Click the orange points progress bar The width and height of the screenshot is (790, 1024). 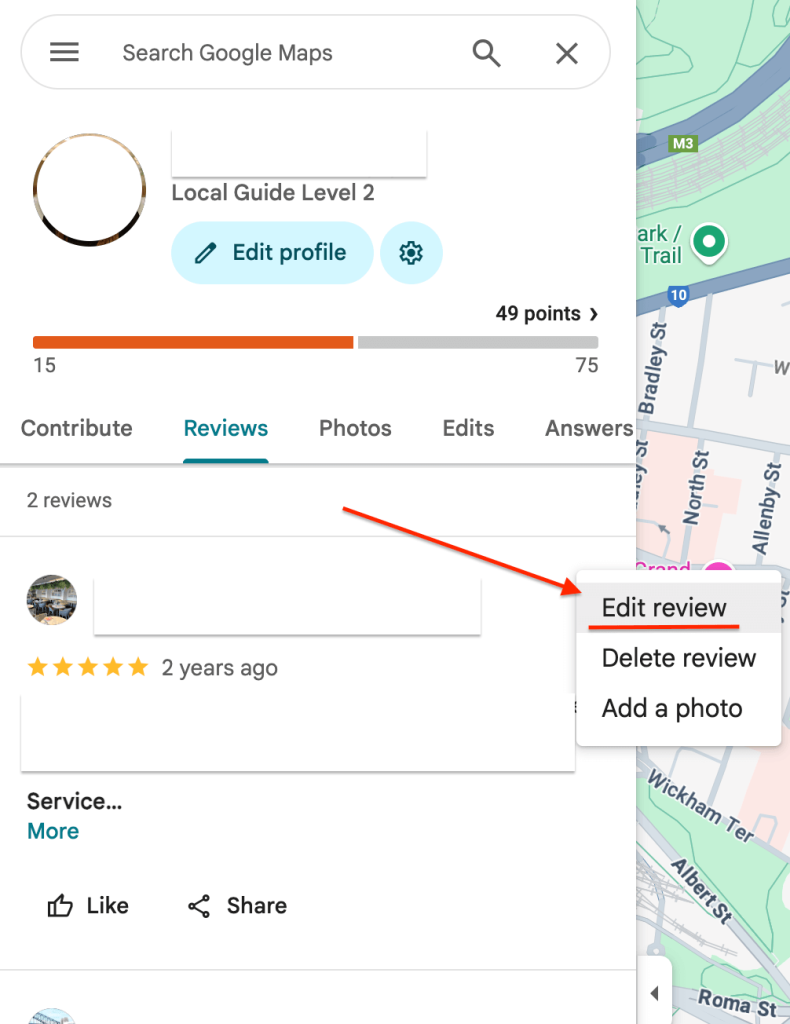click(193, 342)
